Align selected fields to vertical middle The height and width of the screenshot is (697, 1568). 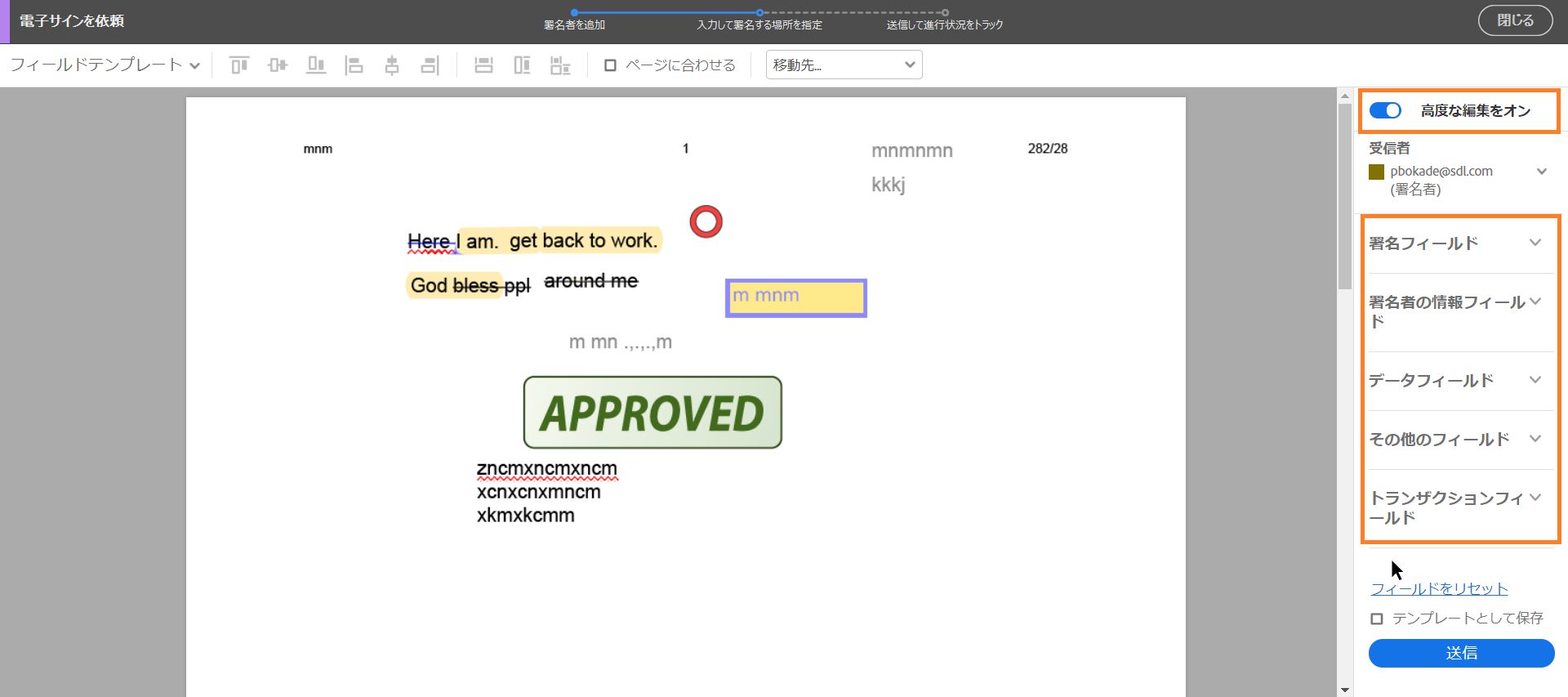coord(278,65)
